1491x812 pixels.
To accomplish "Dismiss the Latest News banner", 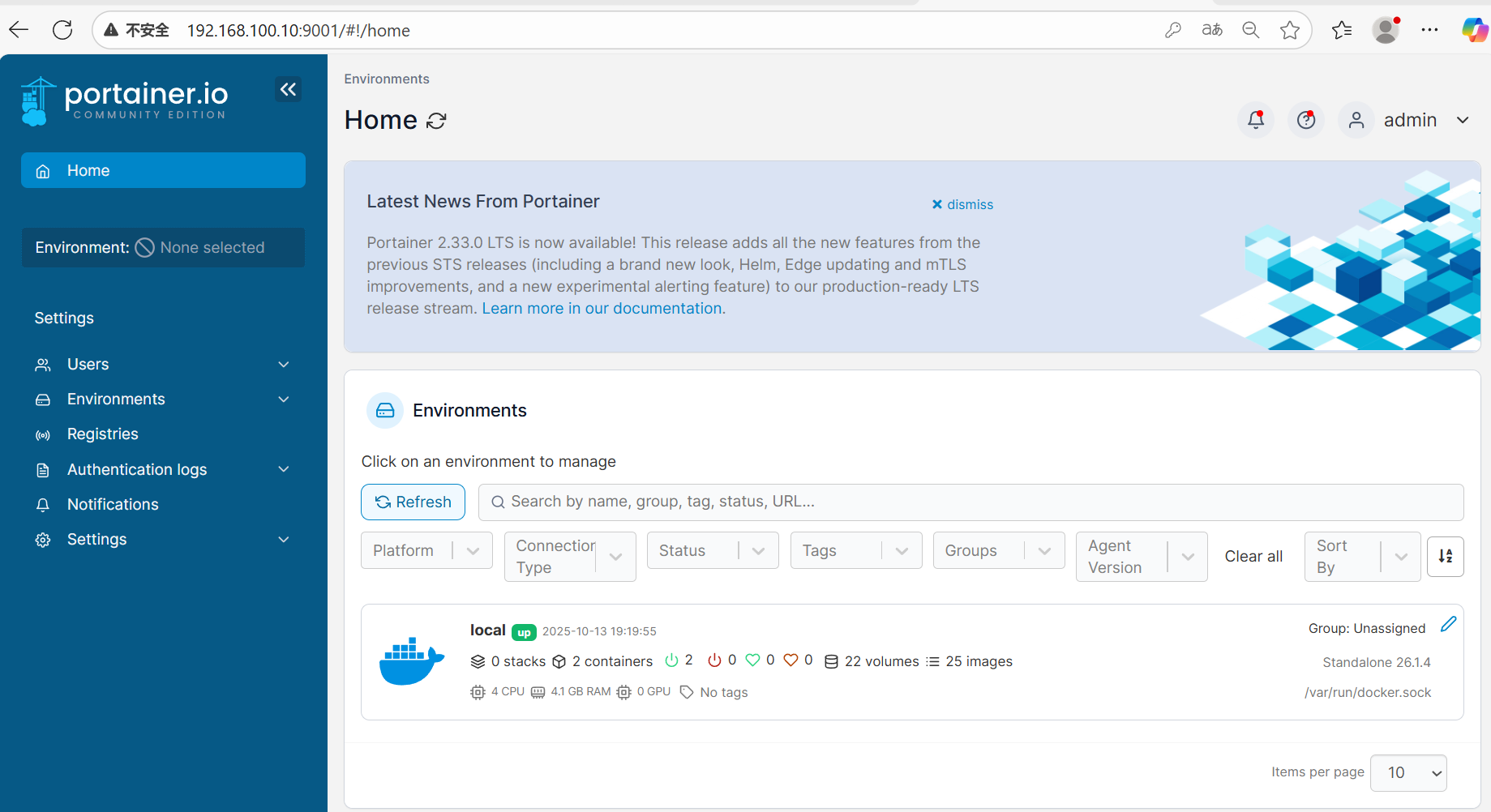I will click(962, 204).
